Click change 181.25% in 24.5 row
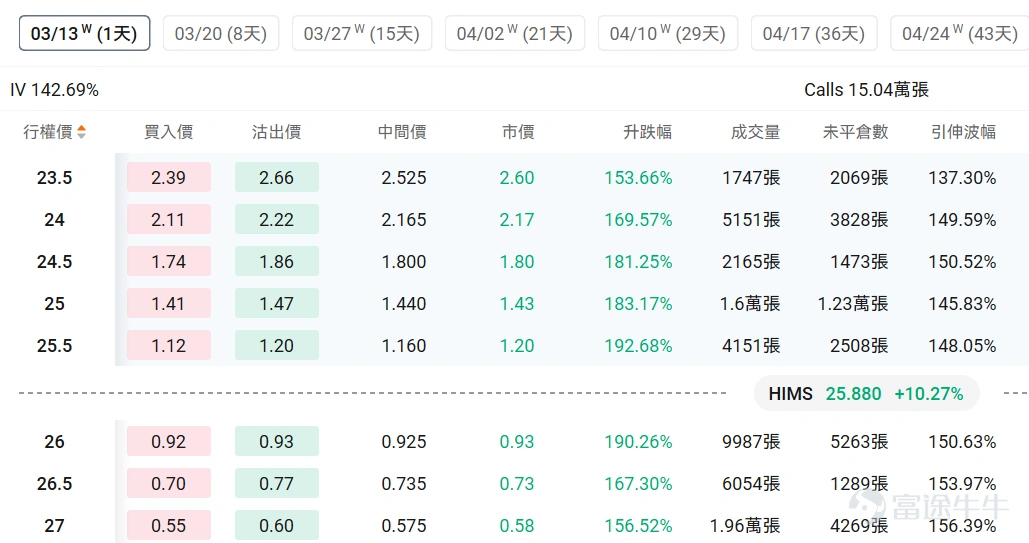The width and height of the screenshot is (1029, 543). tap(639, 261)
